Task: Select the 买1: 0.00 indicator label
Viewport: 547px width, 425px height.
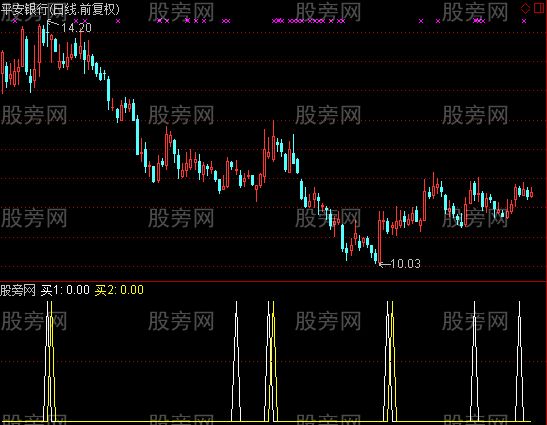Action: tap(65, 290)
